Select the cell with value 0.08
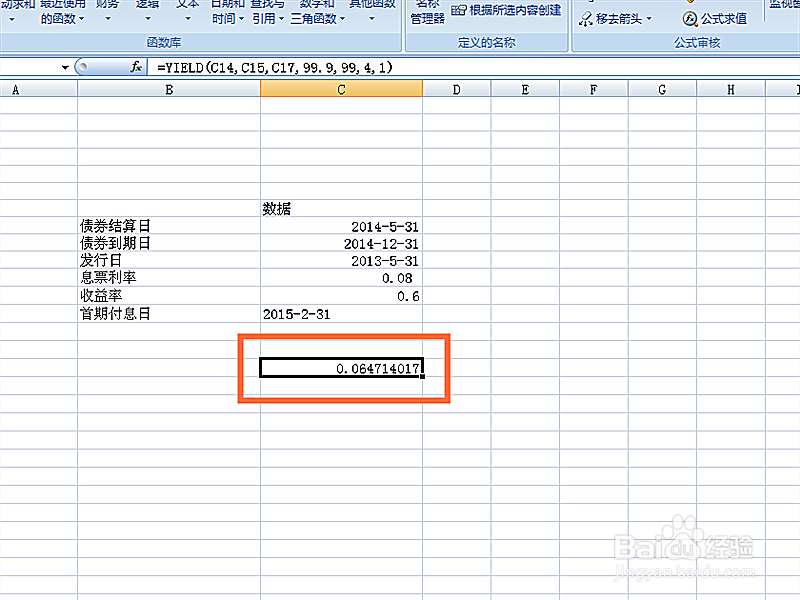 point(341,278)
